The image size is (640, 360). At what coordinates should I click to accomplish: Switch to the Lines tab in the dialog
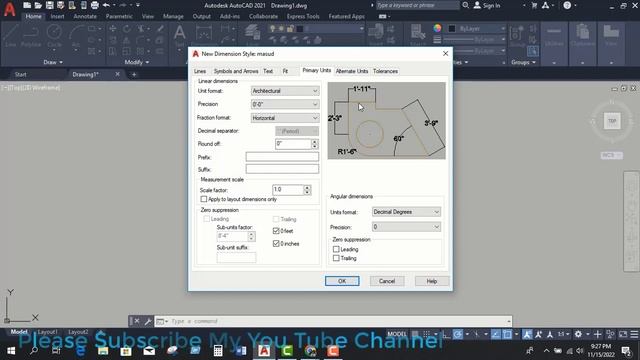point(200,71)
